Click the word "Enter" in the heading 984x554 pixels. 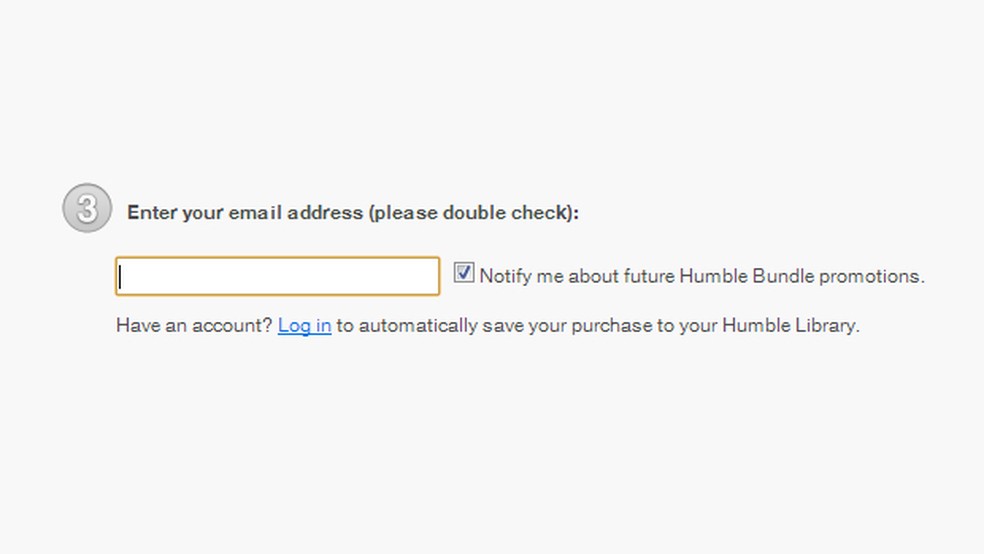tap(152, 213)
